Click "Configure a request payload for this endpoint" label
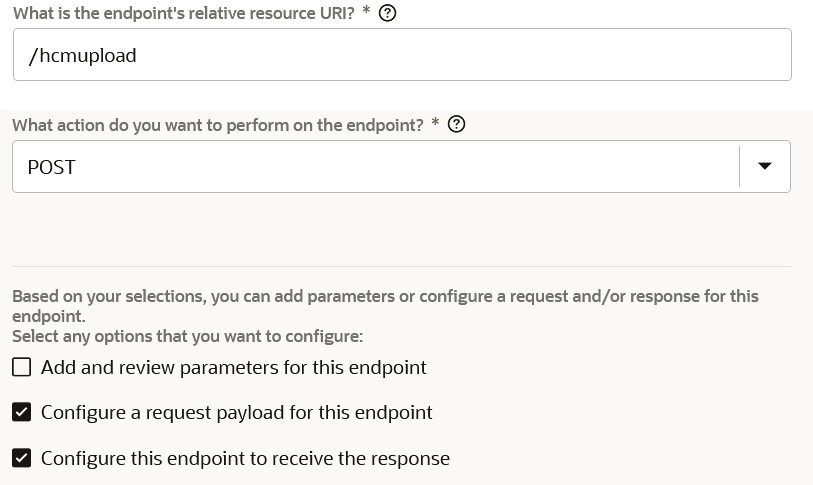Image resolution: width=813 pixels, height=485 pixels. pos(237,412)
